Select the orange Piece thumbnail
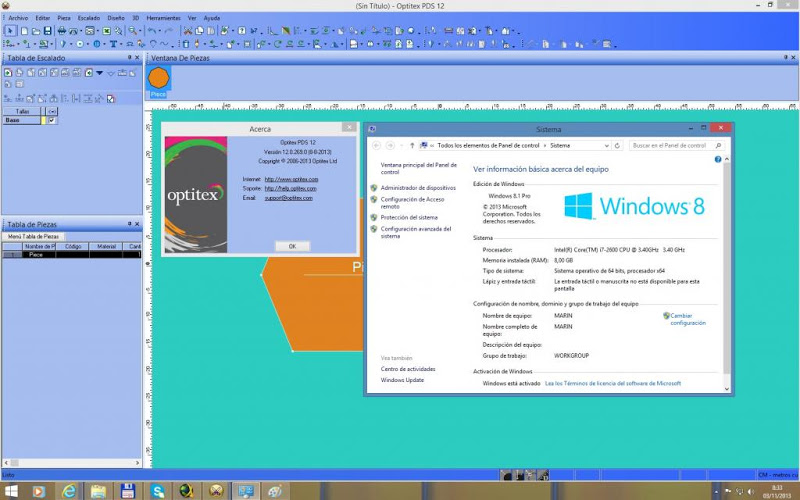800x500 pixels. point(158,79)
